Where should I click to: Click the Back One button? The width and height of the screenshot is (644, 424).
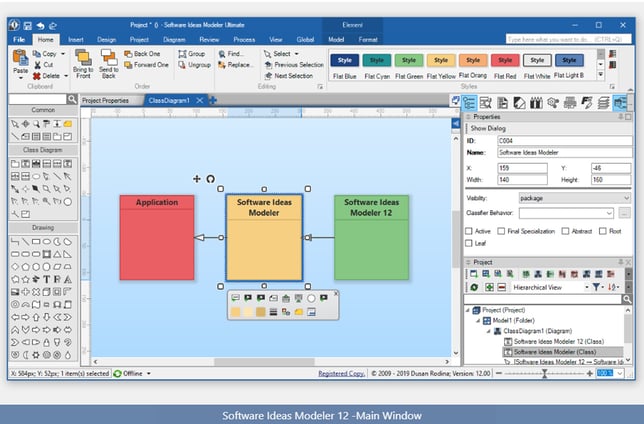coord(142,54)
